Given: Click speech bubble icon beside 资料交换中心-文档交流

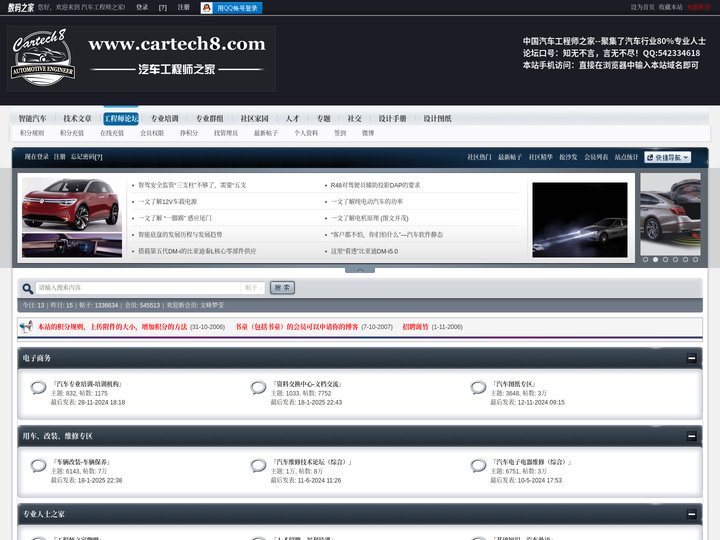Looking at the screenshot, I should point(259,388).
